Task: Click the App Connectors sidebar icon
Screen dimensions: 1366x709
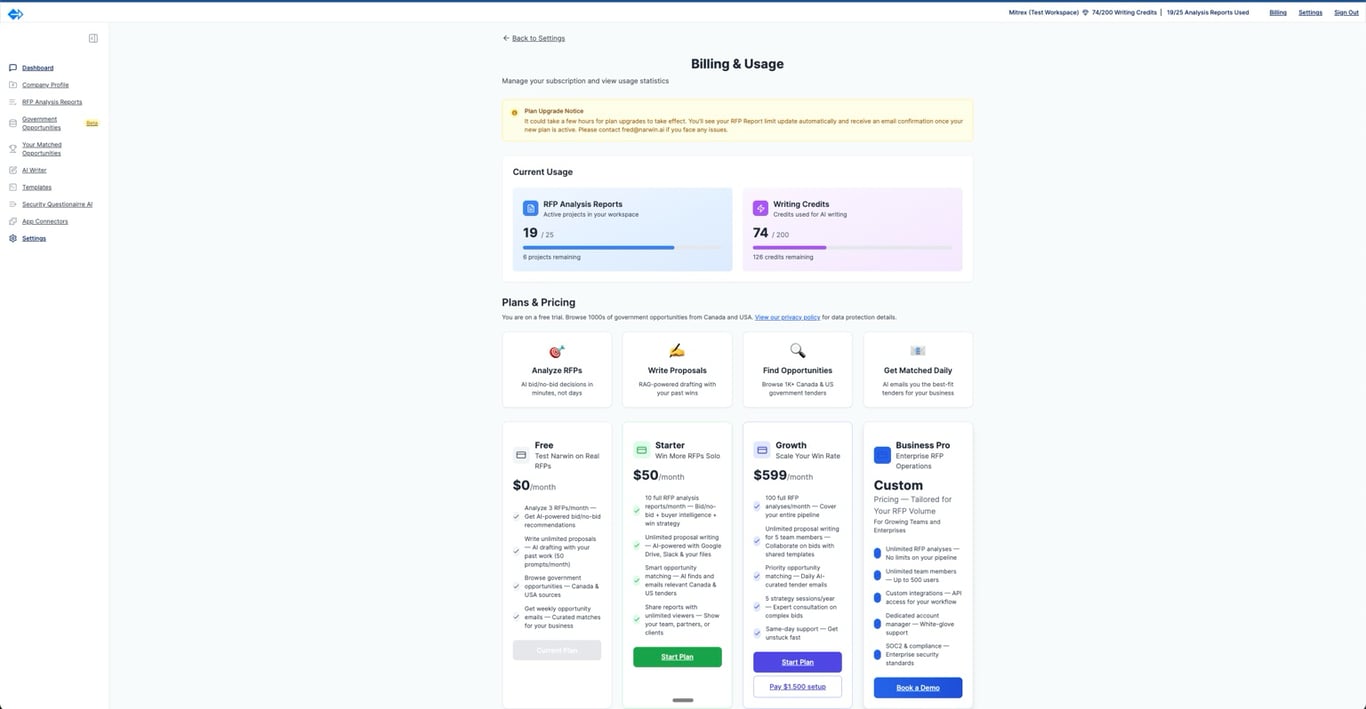Action: pos(13,221)
